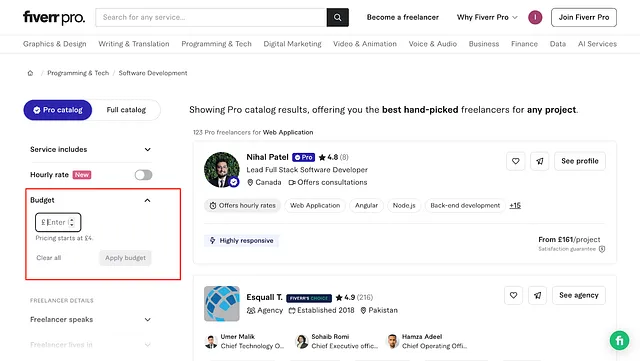Open Writing & Translation category
Viewport: 640px width, 361px height.
[134, 44]
